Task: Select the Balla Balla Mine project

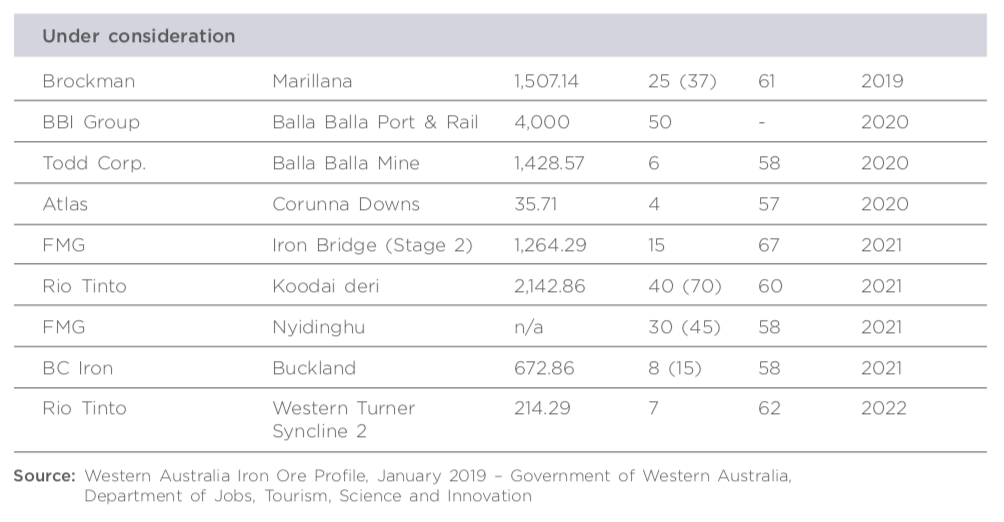Action: (x=346, y=163)
